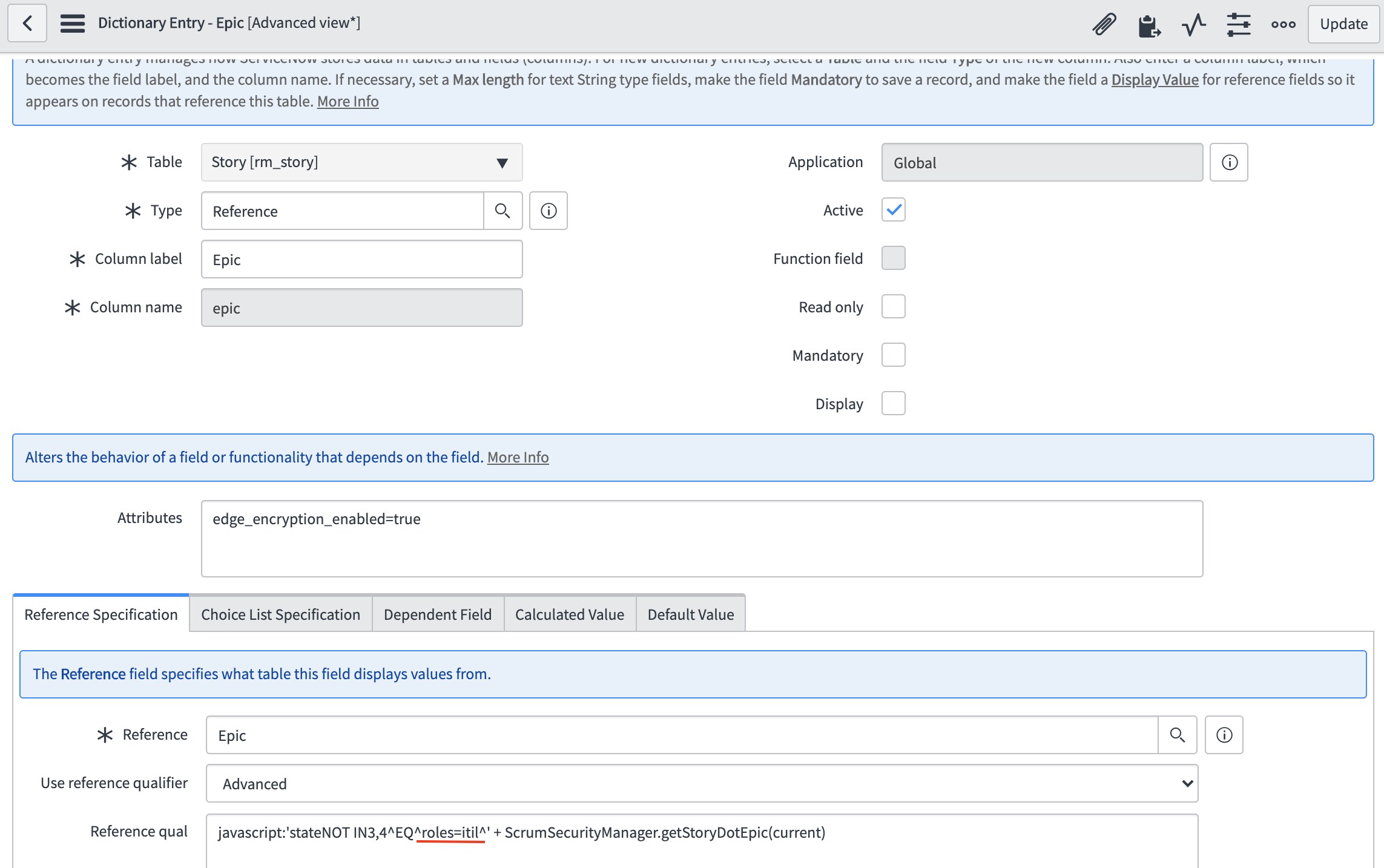
Task: Click the Type field search magnifier
Action: 503,211
